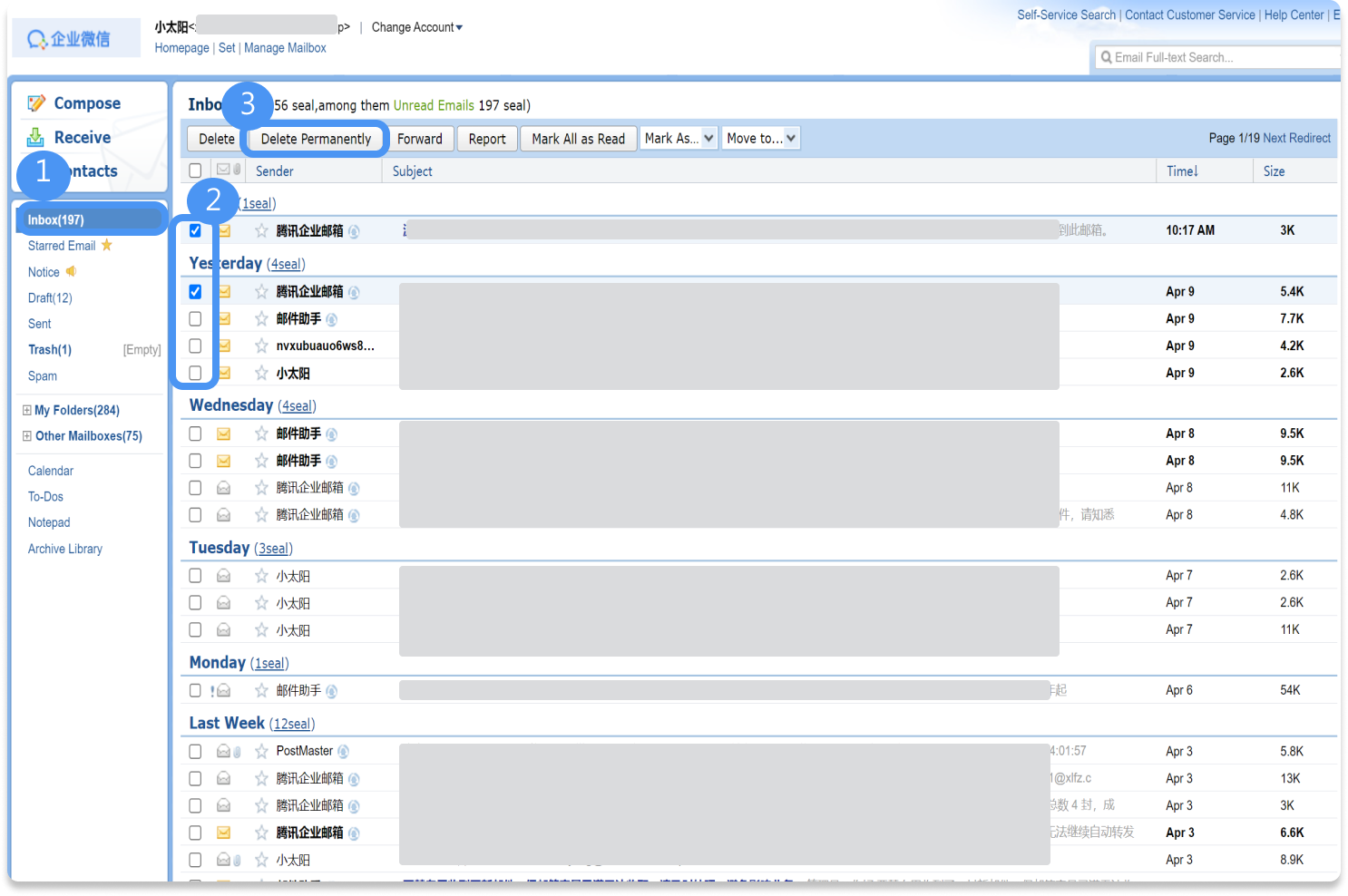Open the Trash folder
Screen dimensions: 1348x896
(50, 349)
